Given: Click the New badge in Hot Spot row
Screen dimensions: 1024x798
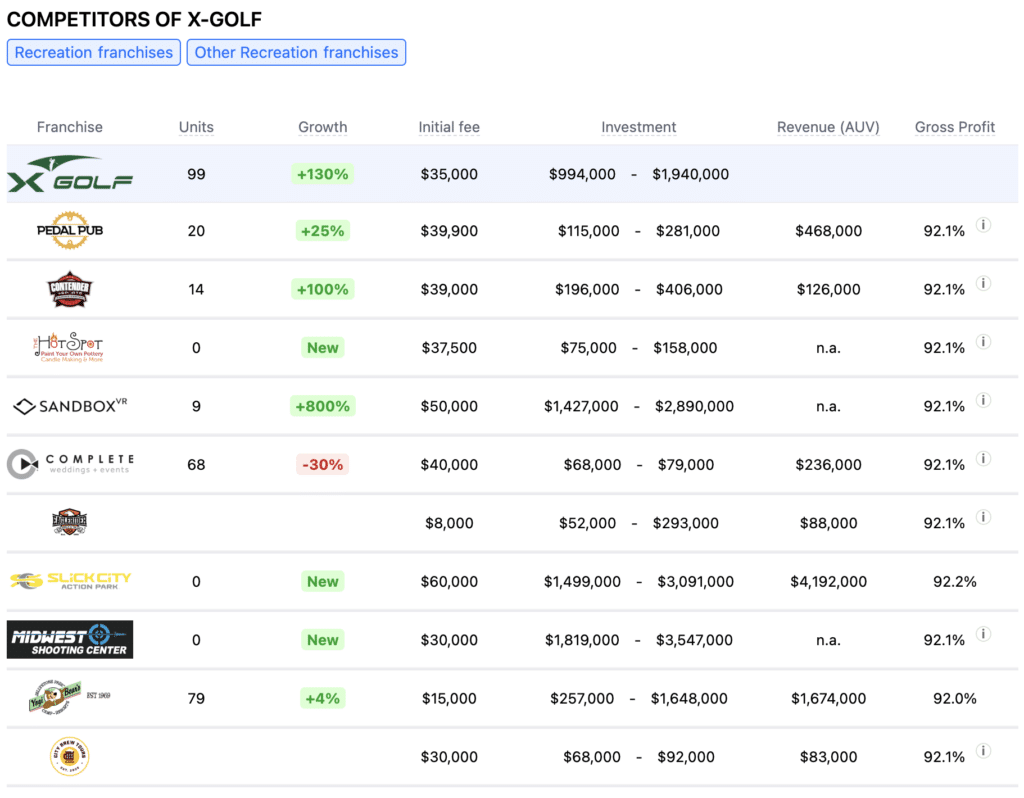Looking at the screenshot, I should 323,347.
